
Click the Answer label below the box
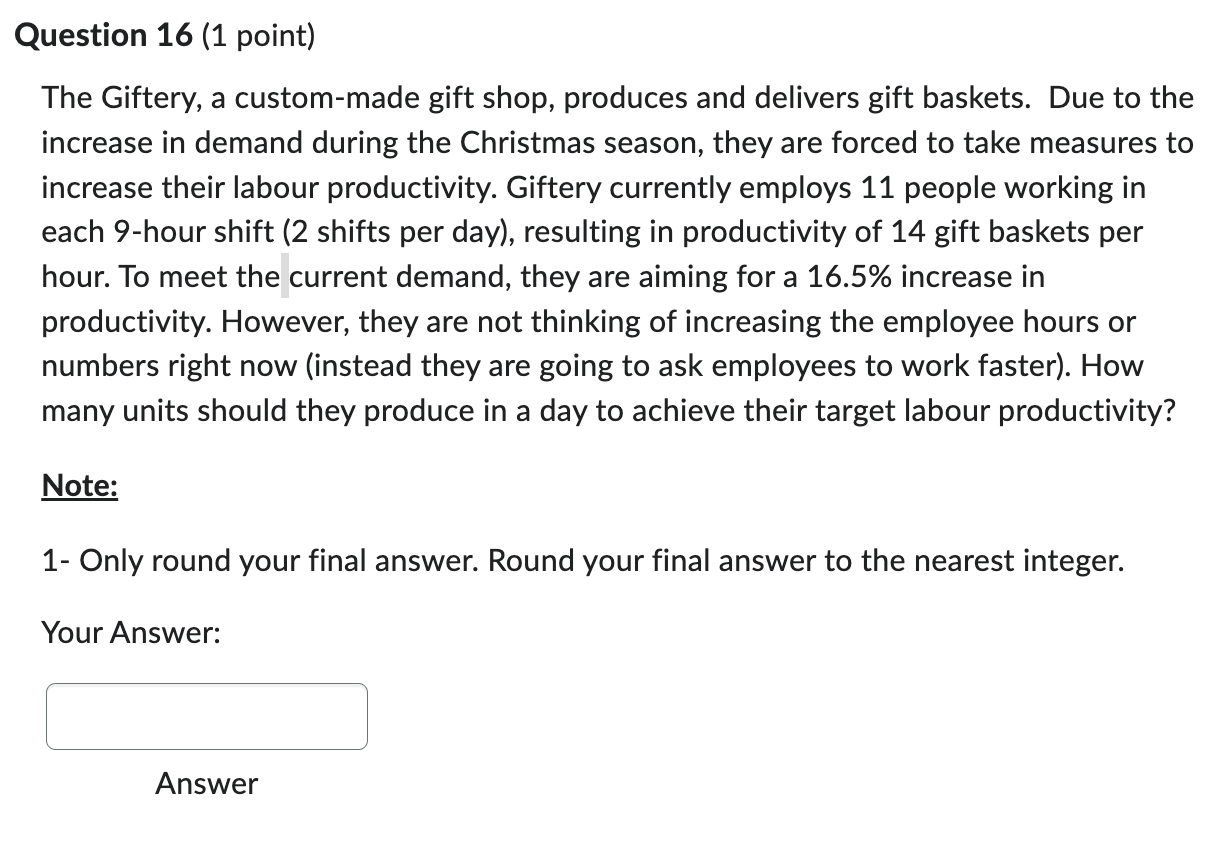[204, 784]
